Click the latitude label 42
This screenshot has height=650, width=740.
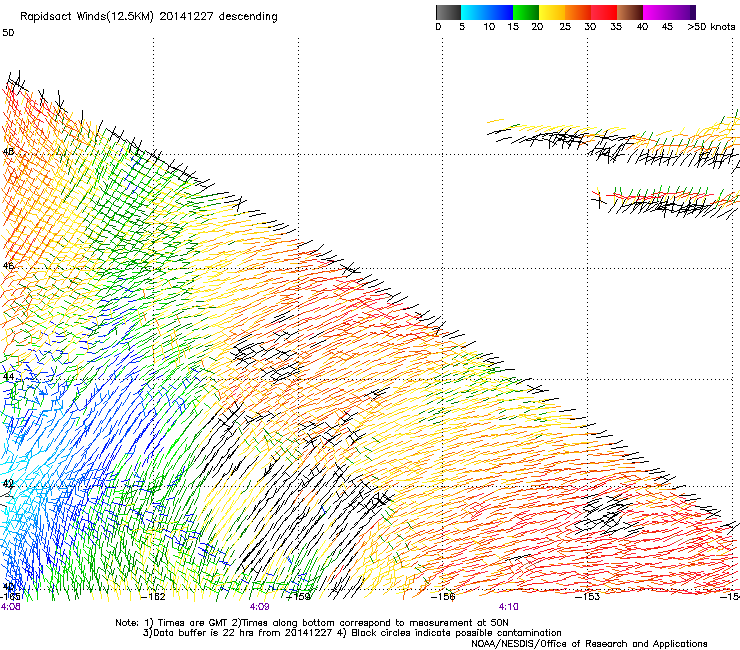click(8, 484)
